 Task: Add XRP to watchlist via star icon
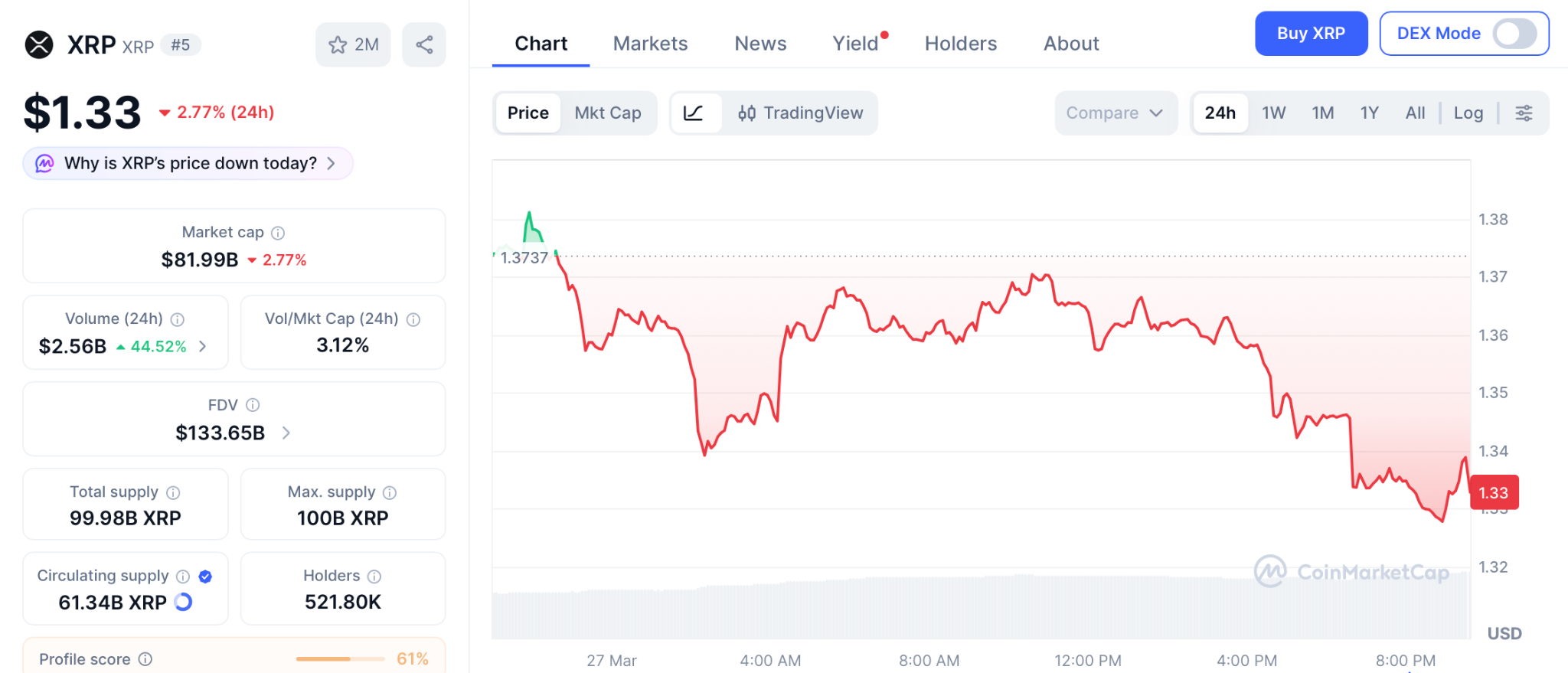tap(338, 44)
